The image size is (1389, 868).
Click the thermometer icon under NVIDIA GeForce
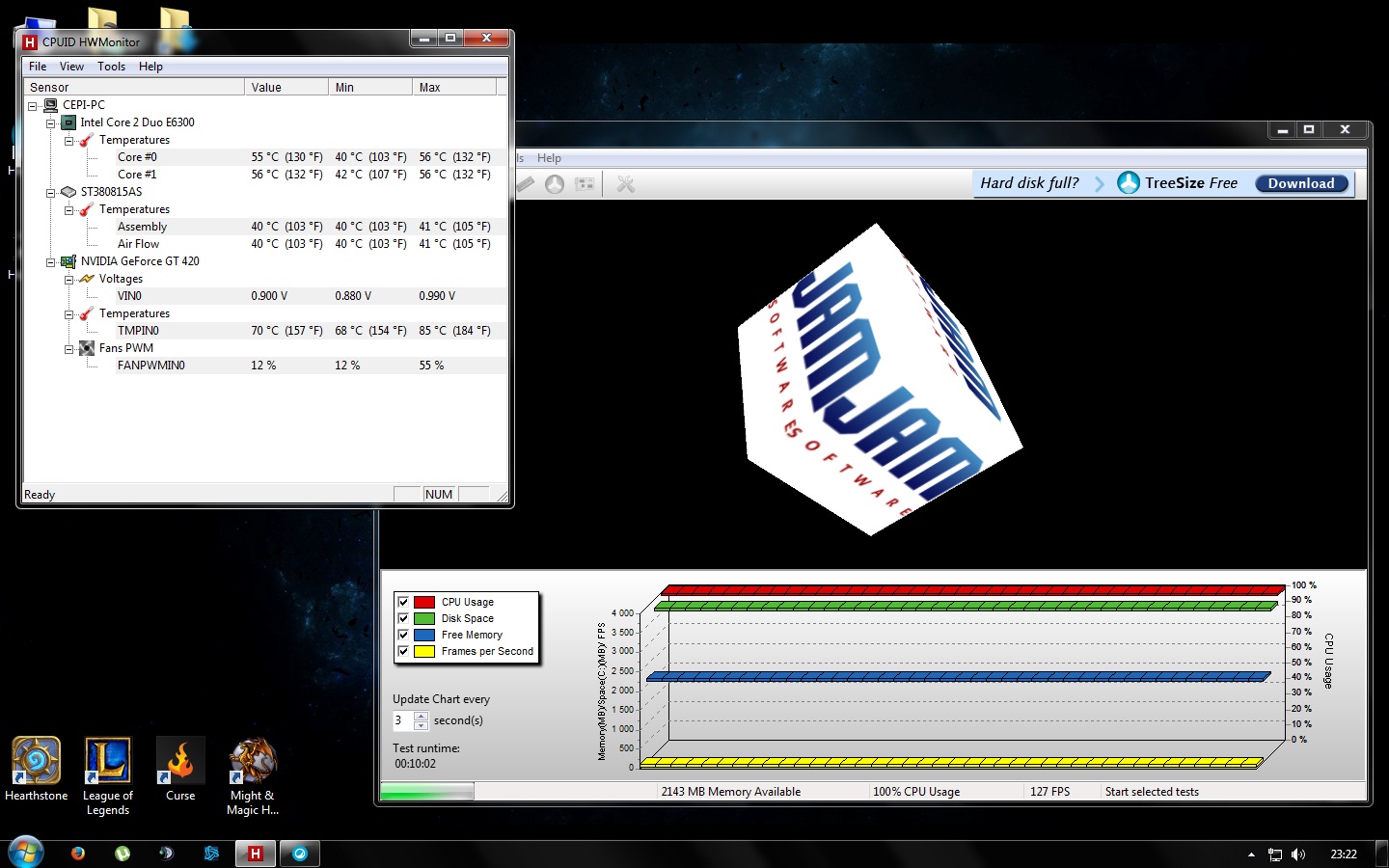(x=87, y=313)
